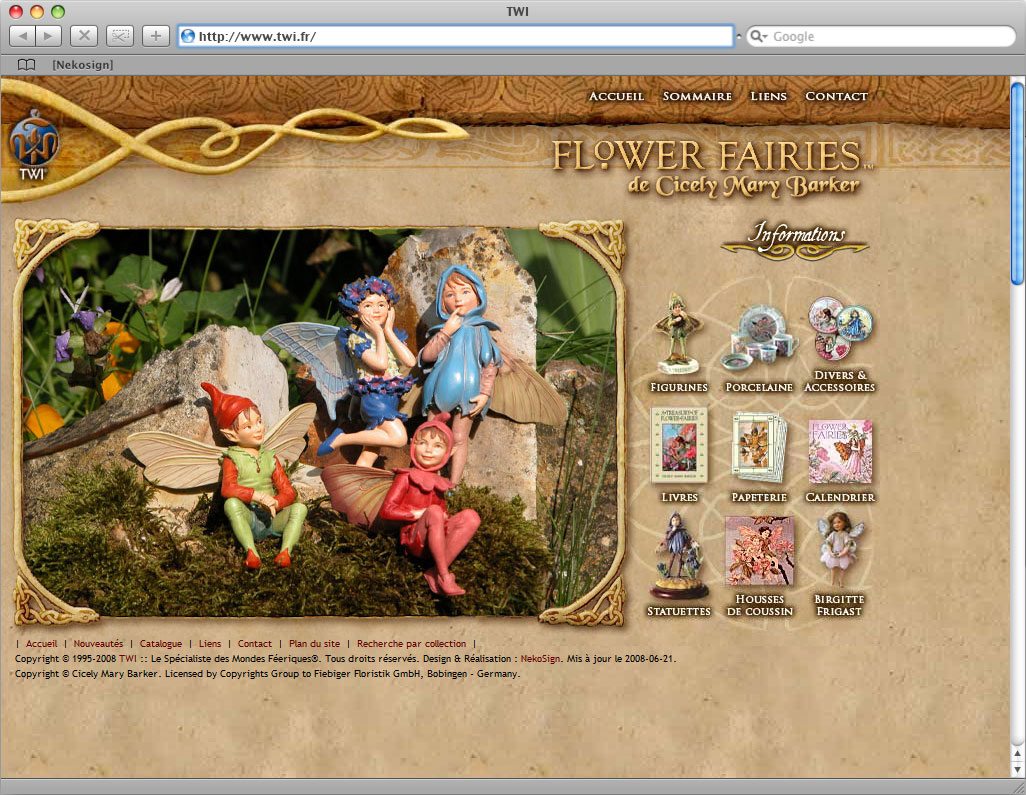
Task: Click the Calendrier text label
Action: (x=840, y=497)
